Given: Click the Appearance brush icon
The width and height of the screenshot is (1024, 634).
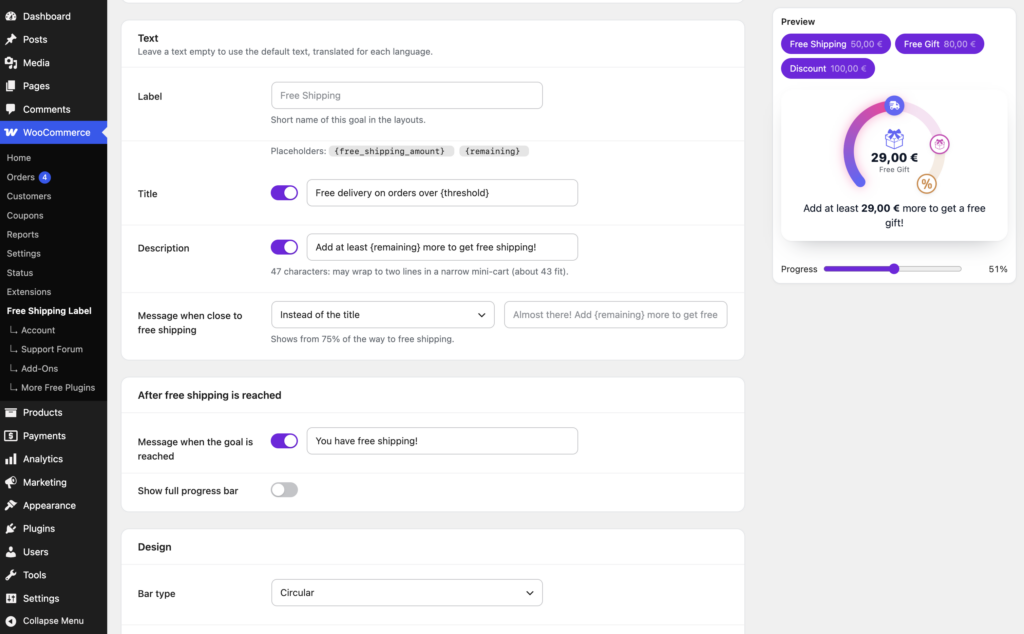Looking at the screenshot, I should click(x=10, y=505).
